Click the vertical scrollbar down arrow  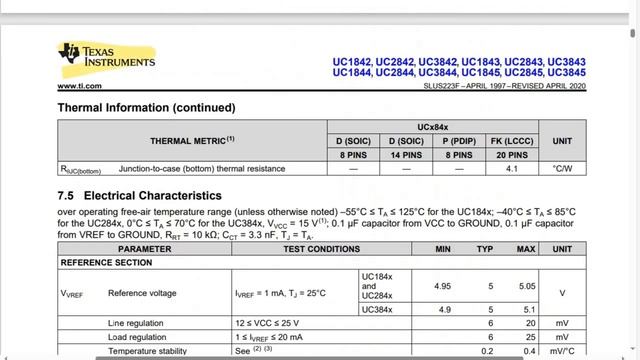tap(633, 349)
